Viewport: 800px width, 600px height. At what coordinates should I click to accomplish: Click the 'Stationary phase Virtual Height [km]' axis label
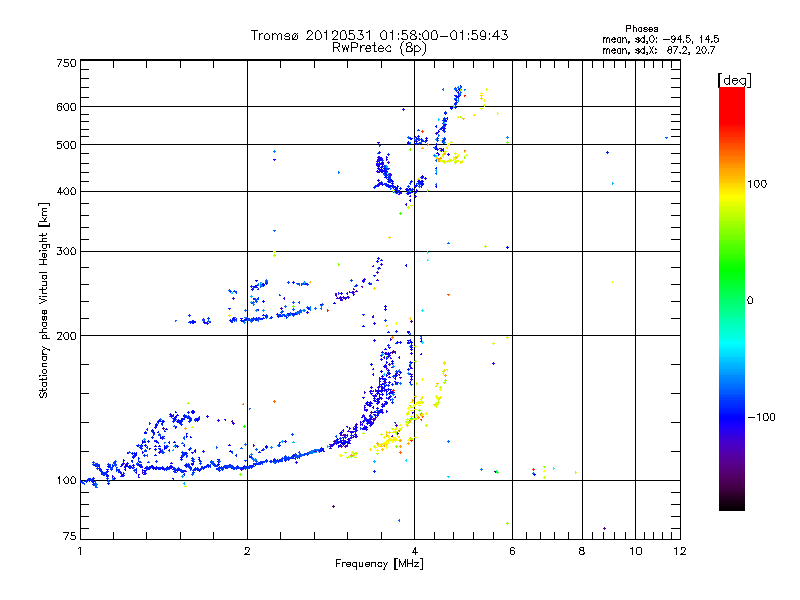click(44, 301)
